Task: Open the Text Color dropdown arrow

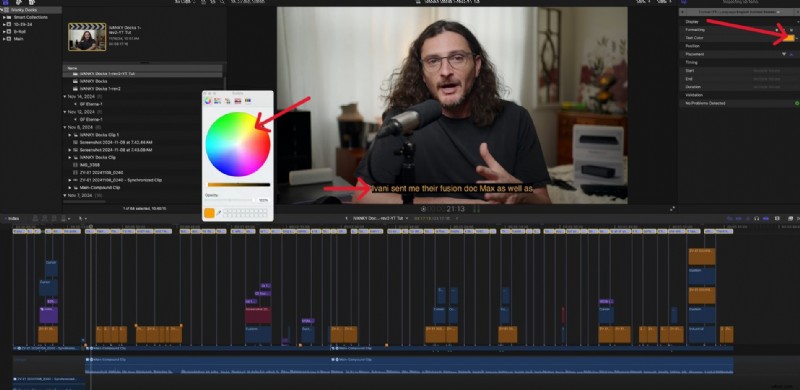Action: [x=796, y=38]
